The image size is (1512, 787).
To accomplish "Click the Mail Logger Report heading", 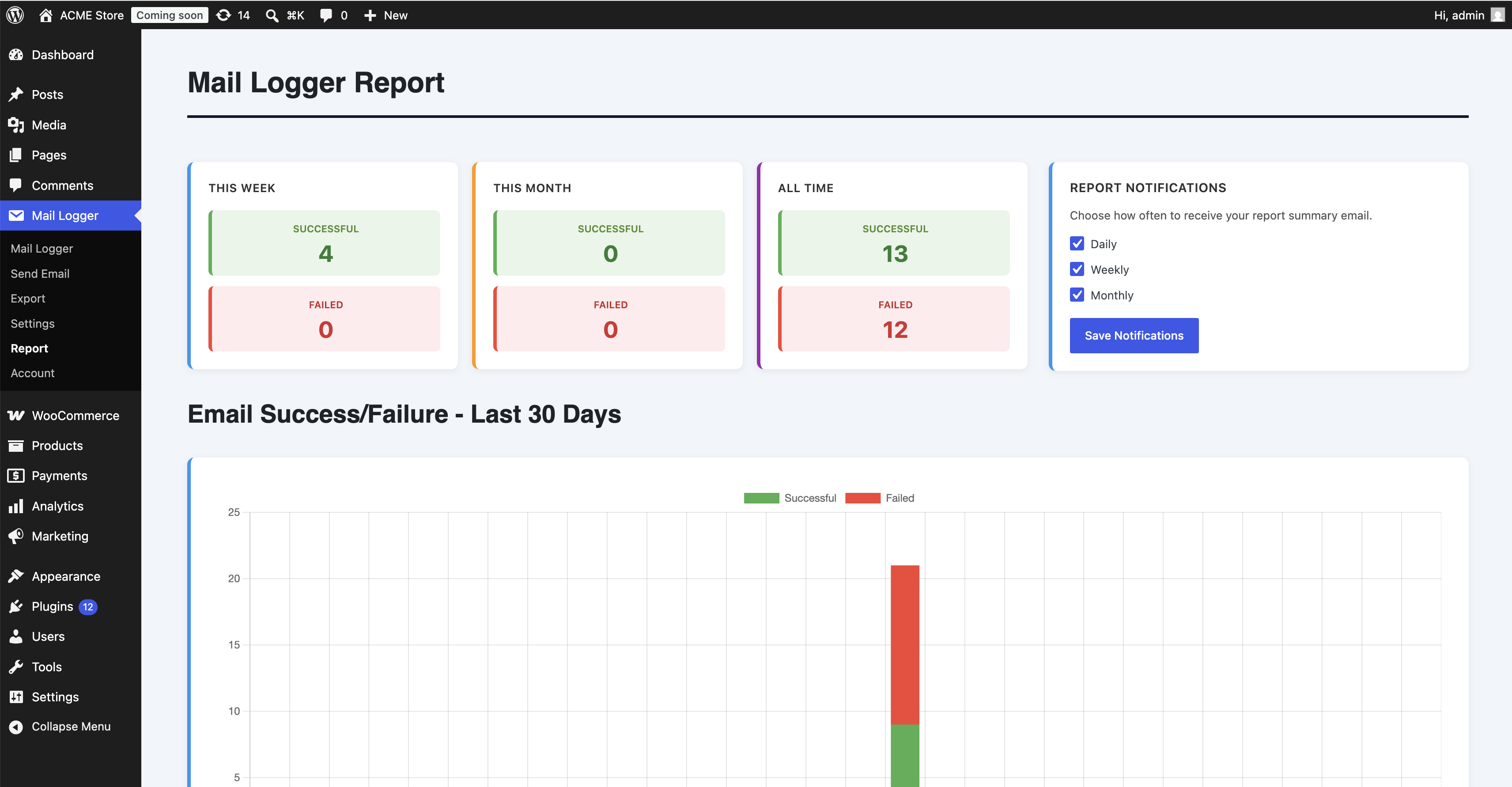I will tap(316, 83).
